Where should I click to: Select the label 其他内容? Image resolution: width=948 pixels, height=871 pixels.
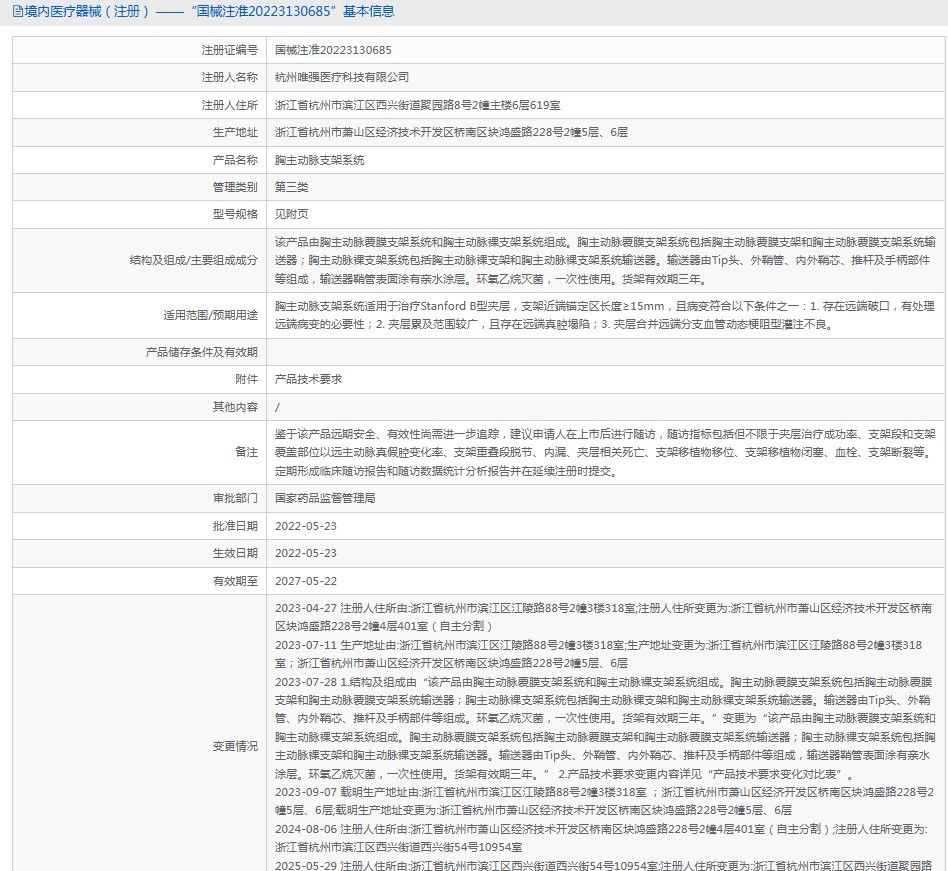[235, 407]
